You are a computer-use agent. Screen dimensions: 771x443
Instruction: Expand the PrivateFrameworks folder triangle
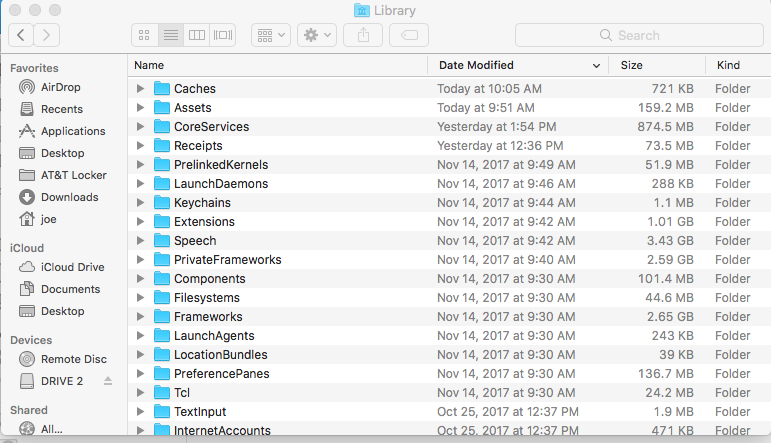point(141,260)
